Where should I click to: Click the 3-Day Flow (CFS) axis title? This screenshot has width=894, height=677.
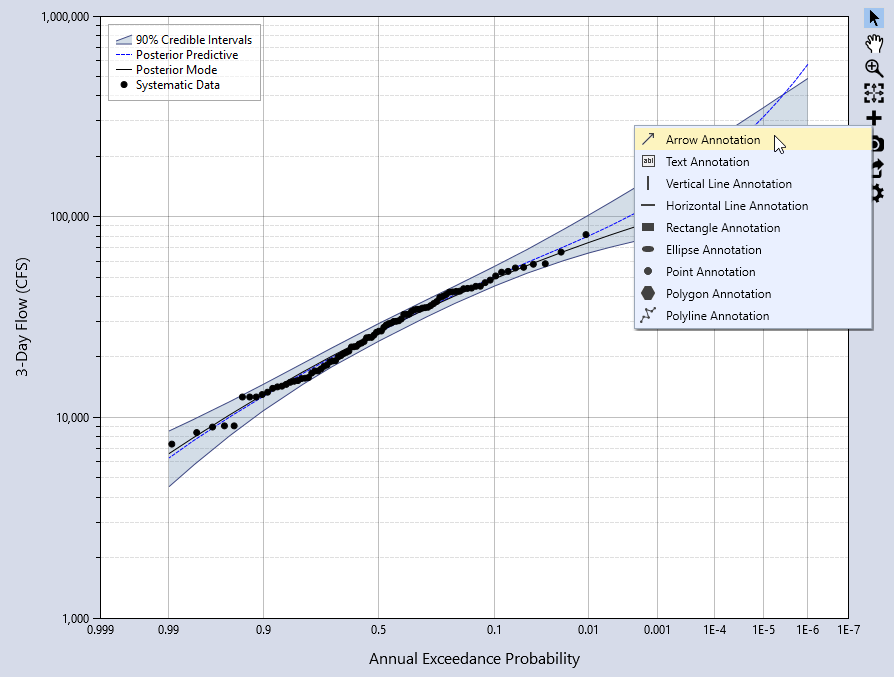22,318
